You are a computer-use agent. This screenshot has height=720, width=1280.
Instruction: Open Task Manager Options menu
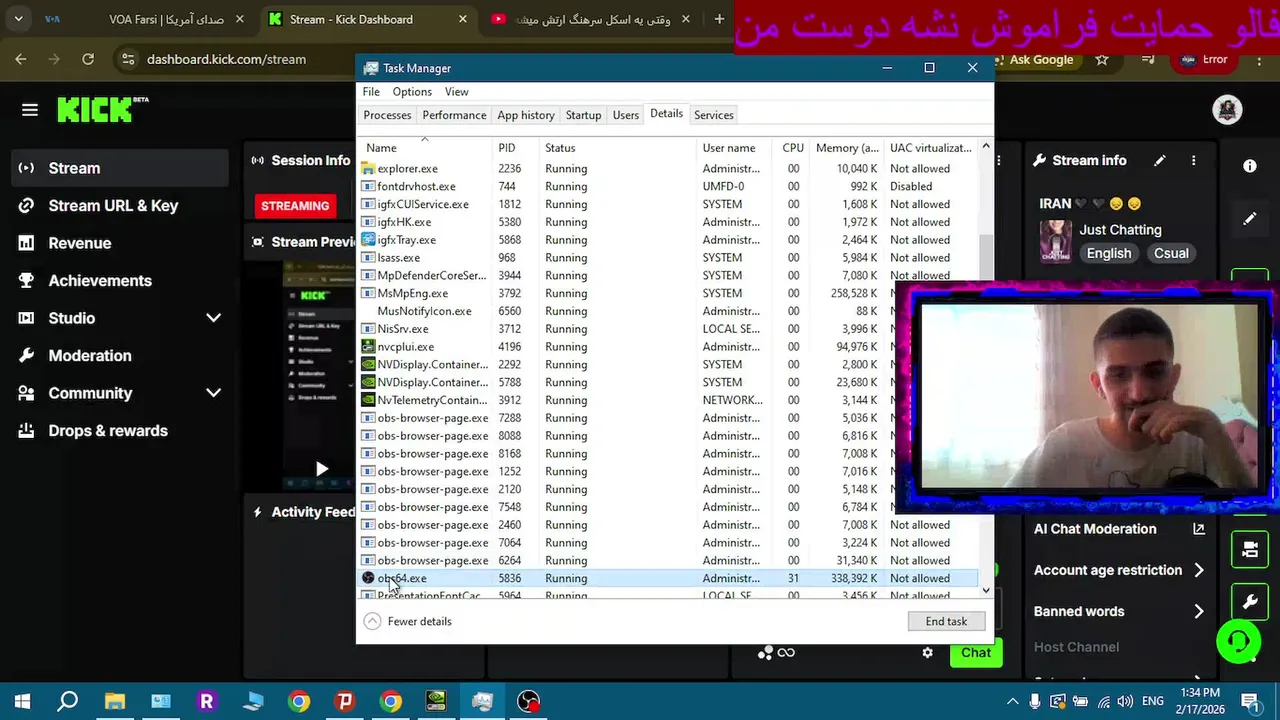coord(412,91)
